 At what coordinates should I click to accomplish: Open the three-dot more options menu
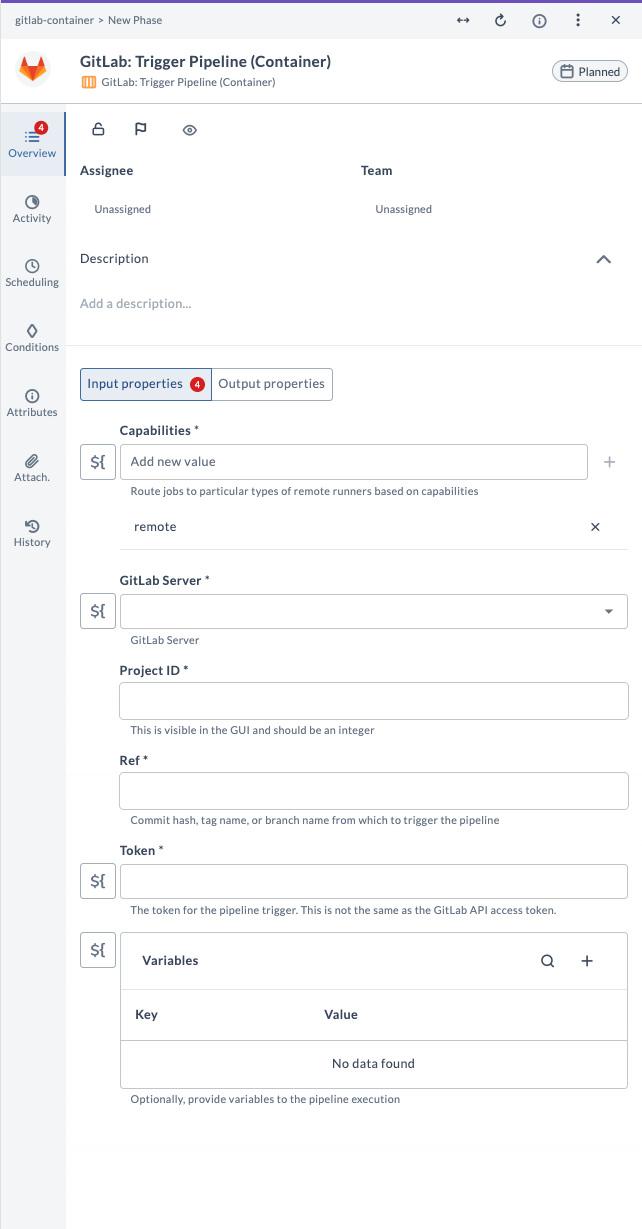pyautogui.click(x=578, y=20)
